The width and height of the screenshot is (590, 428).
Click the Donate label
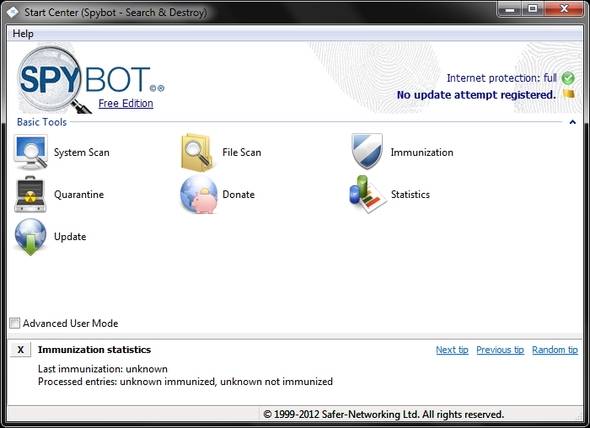(x=239, y=195)
